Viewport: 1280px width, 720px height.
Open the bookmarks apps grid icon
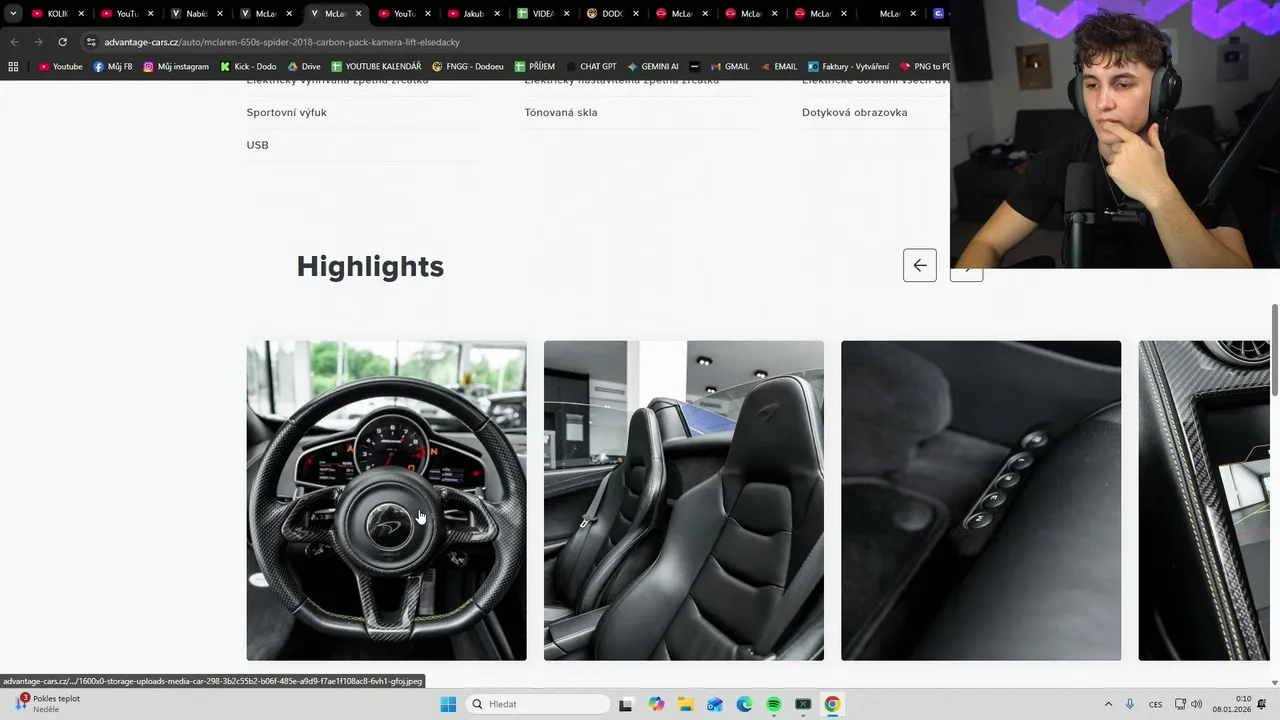click(x=13, y=67)
